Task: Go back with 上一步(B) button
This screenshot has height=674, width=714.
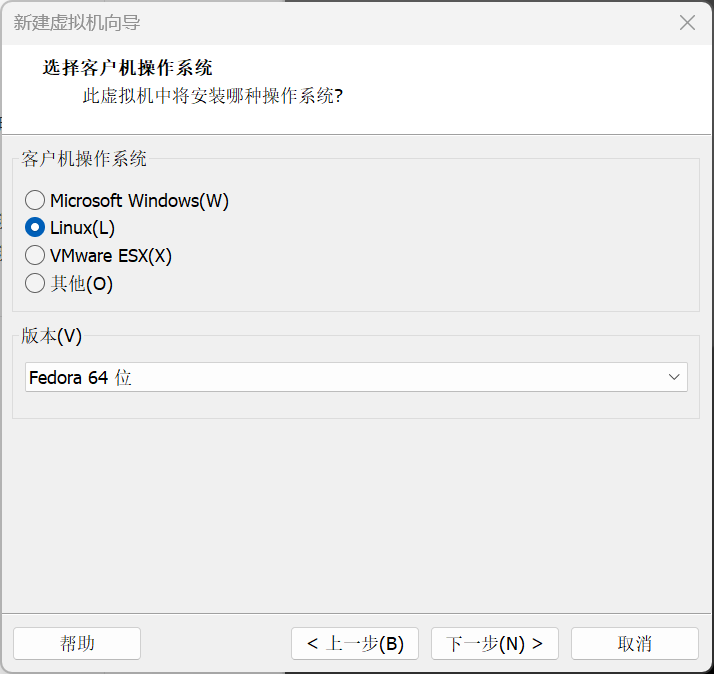Action: (355, 643)
